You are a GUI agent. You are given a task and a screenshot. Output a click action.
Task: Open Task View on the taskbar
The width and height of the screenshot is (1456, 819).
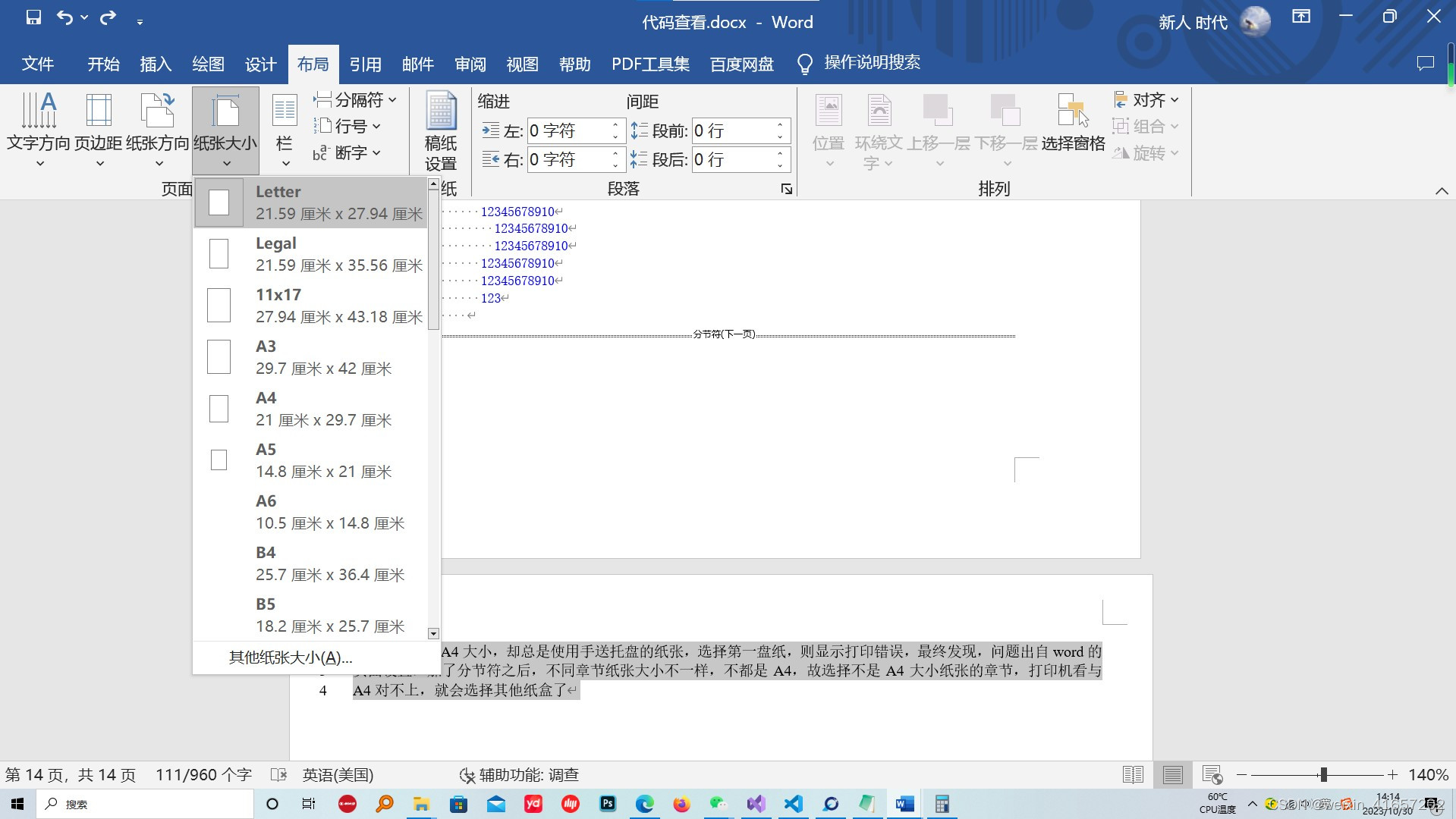point(309,804)
